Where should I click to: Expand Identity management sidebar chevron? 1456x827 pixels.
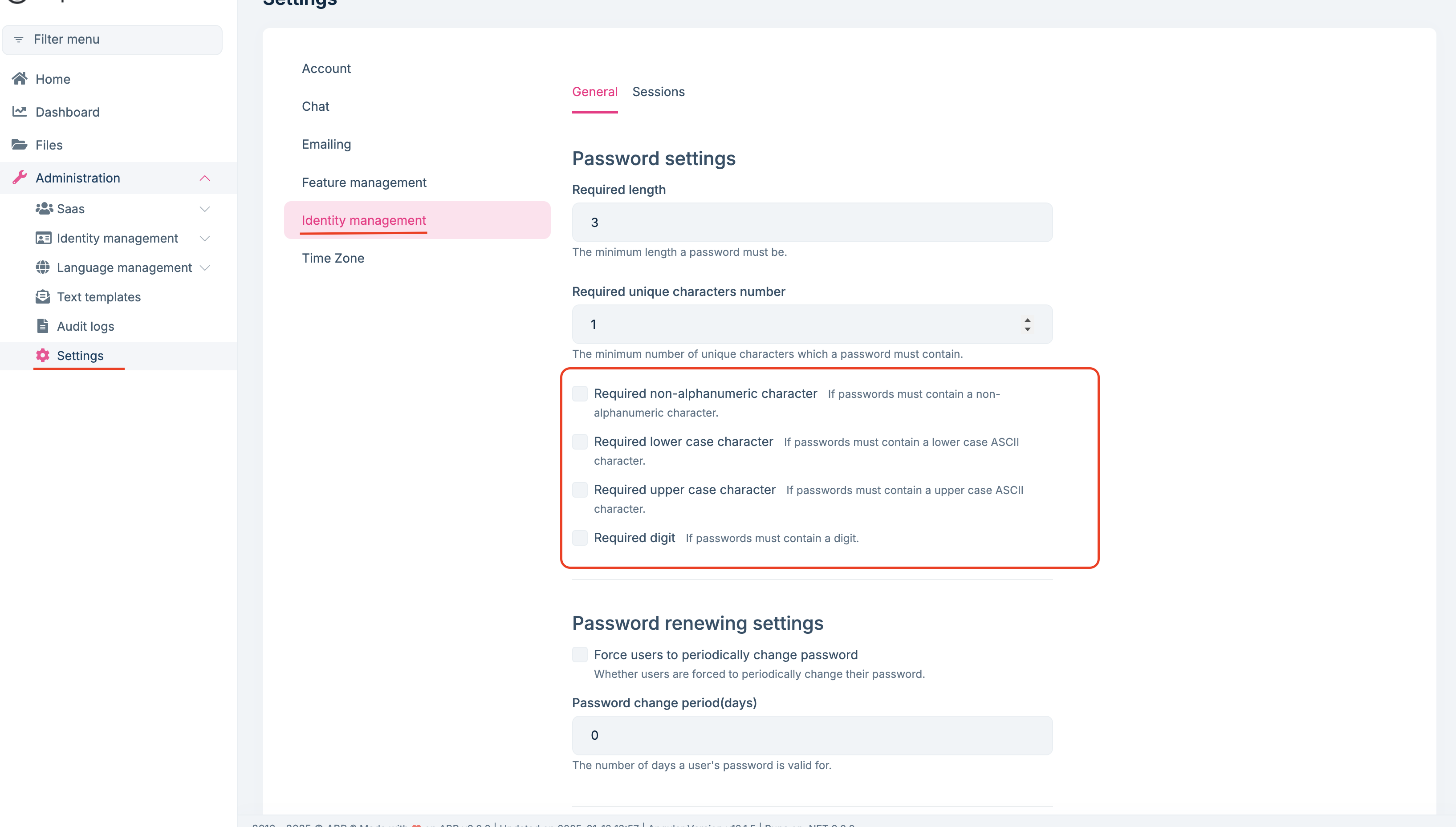[x=205, y=239]
